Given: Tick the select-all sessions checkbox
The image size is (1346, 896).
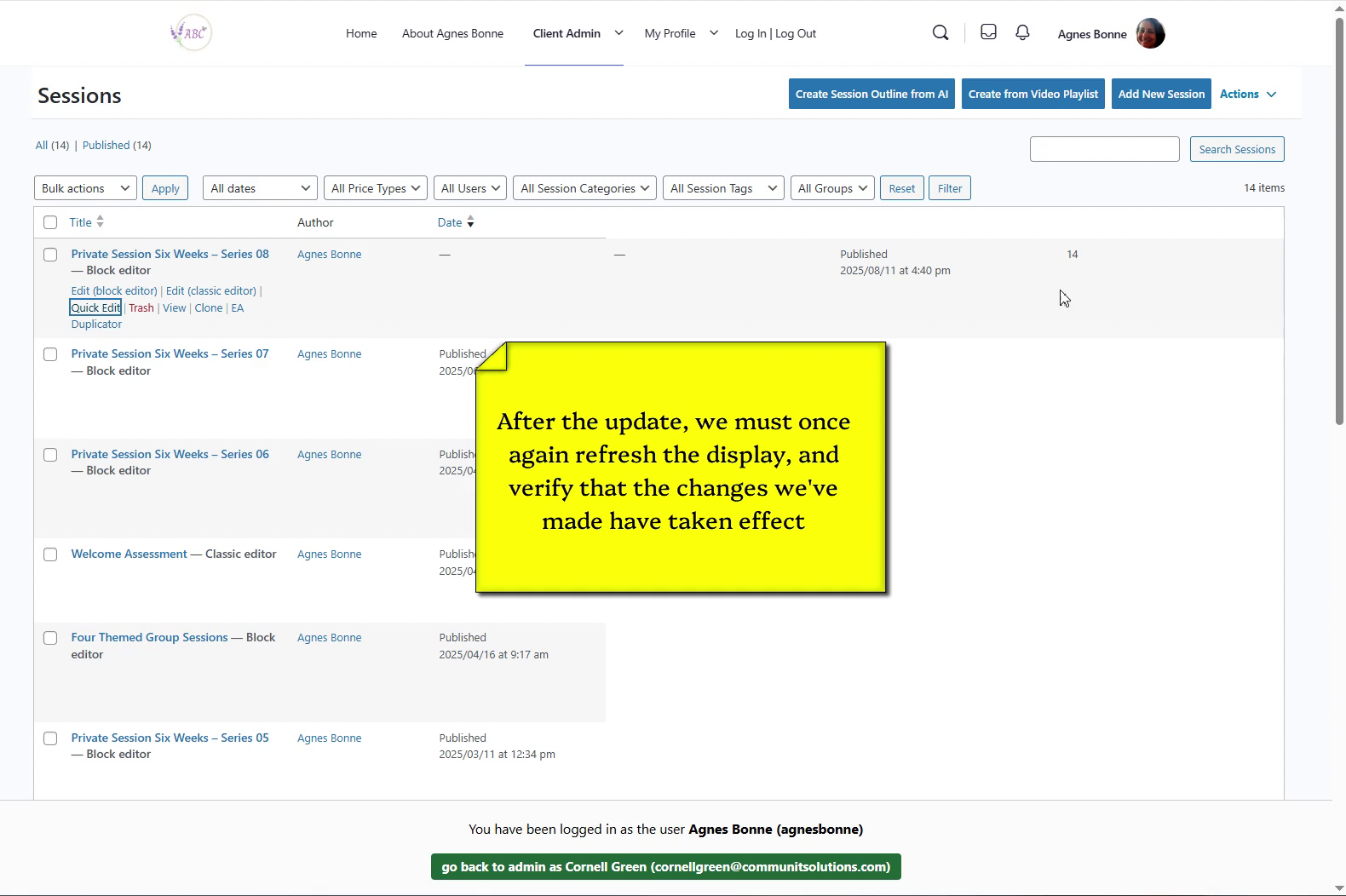Looking at the screenshot, I should 50,222.
